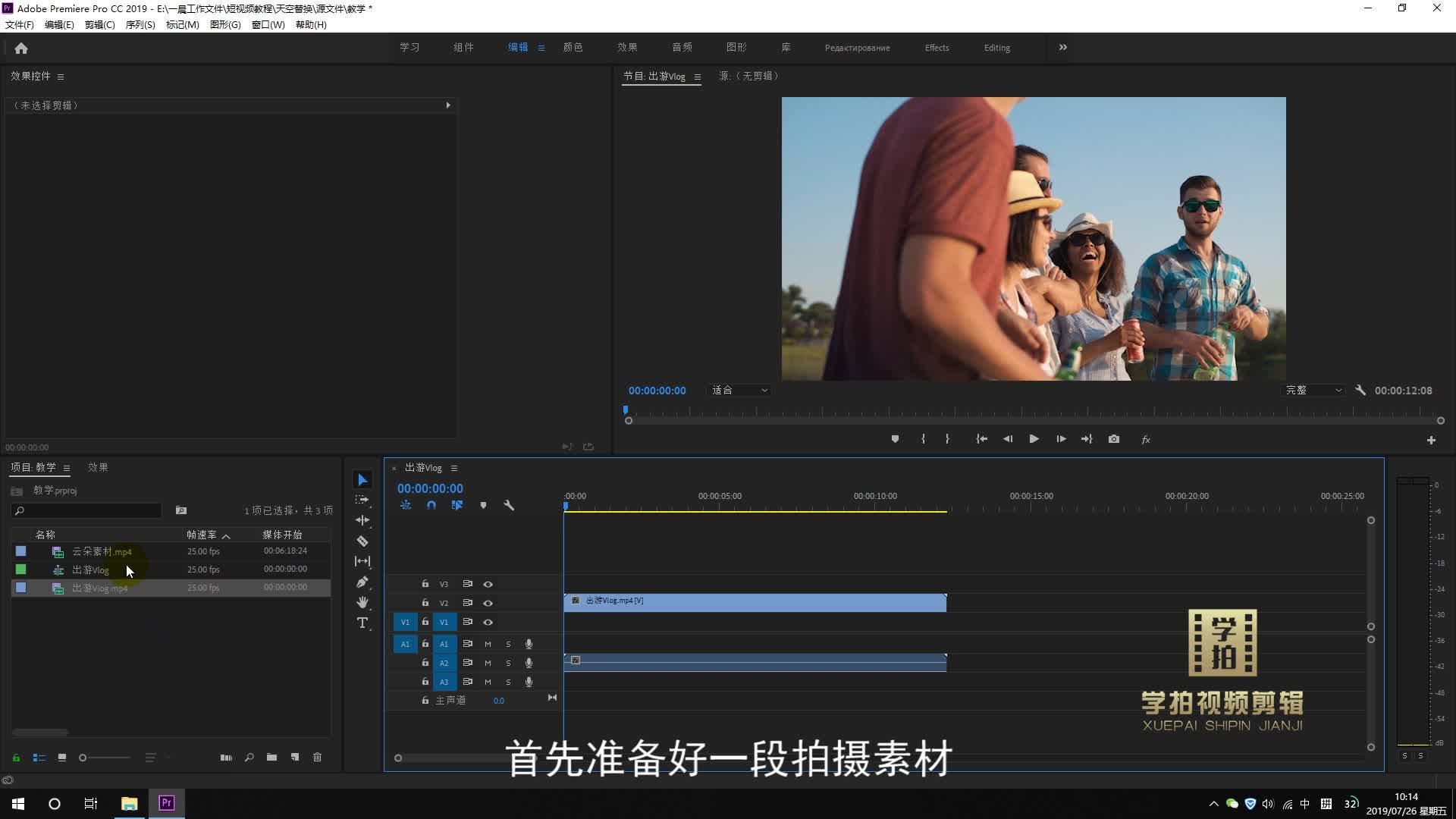Image resolution: width=1456 pixels, height=819 pixels.
Task: Step forward one frame
Action: tap(1061, 439)
